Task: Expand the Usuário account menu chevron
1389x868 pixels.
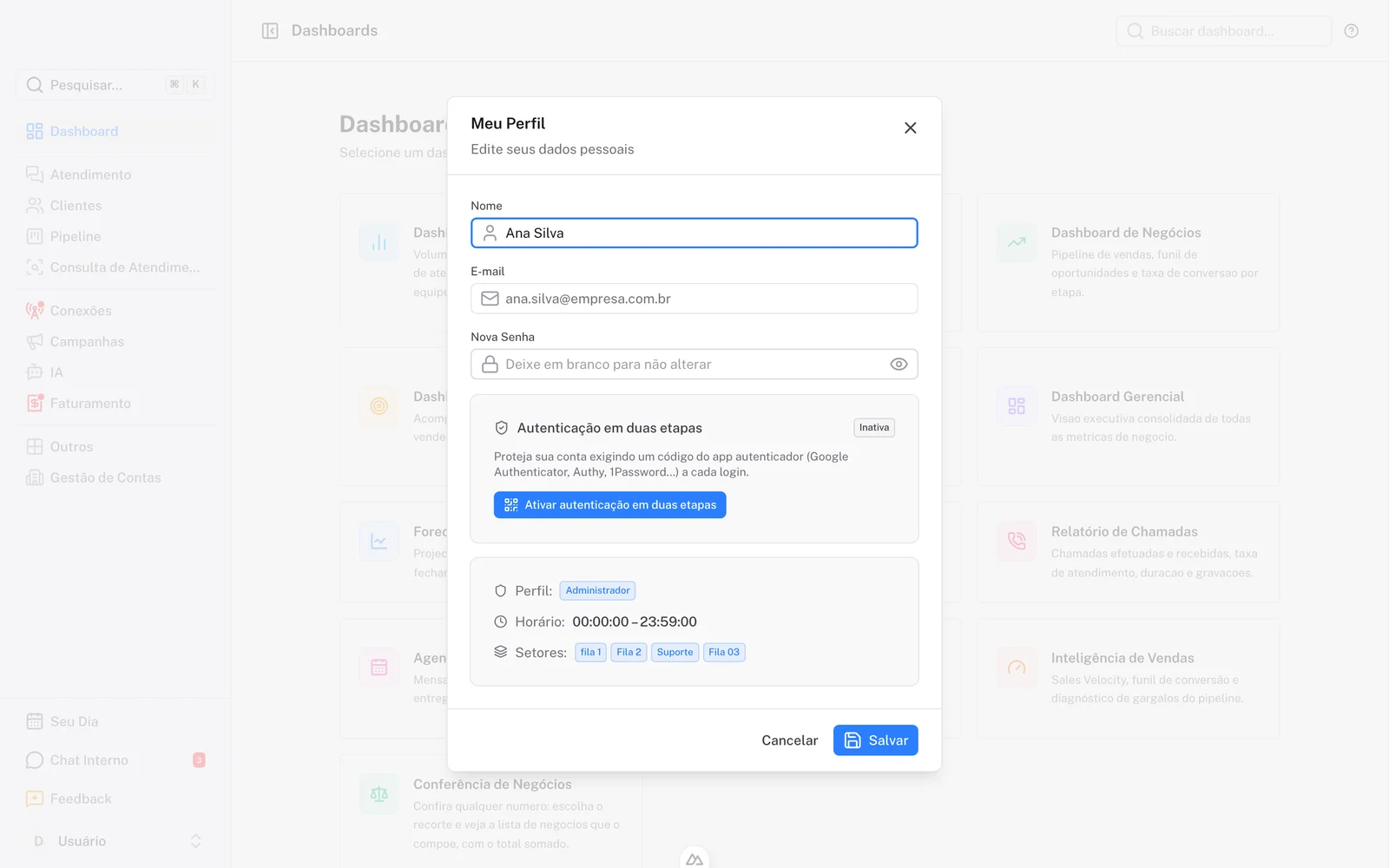Action: [x=195, y=841]
